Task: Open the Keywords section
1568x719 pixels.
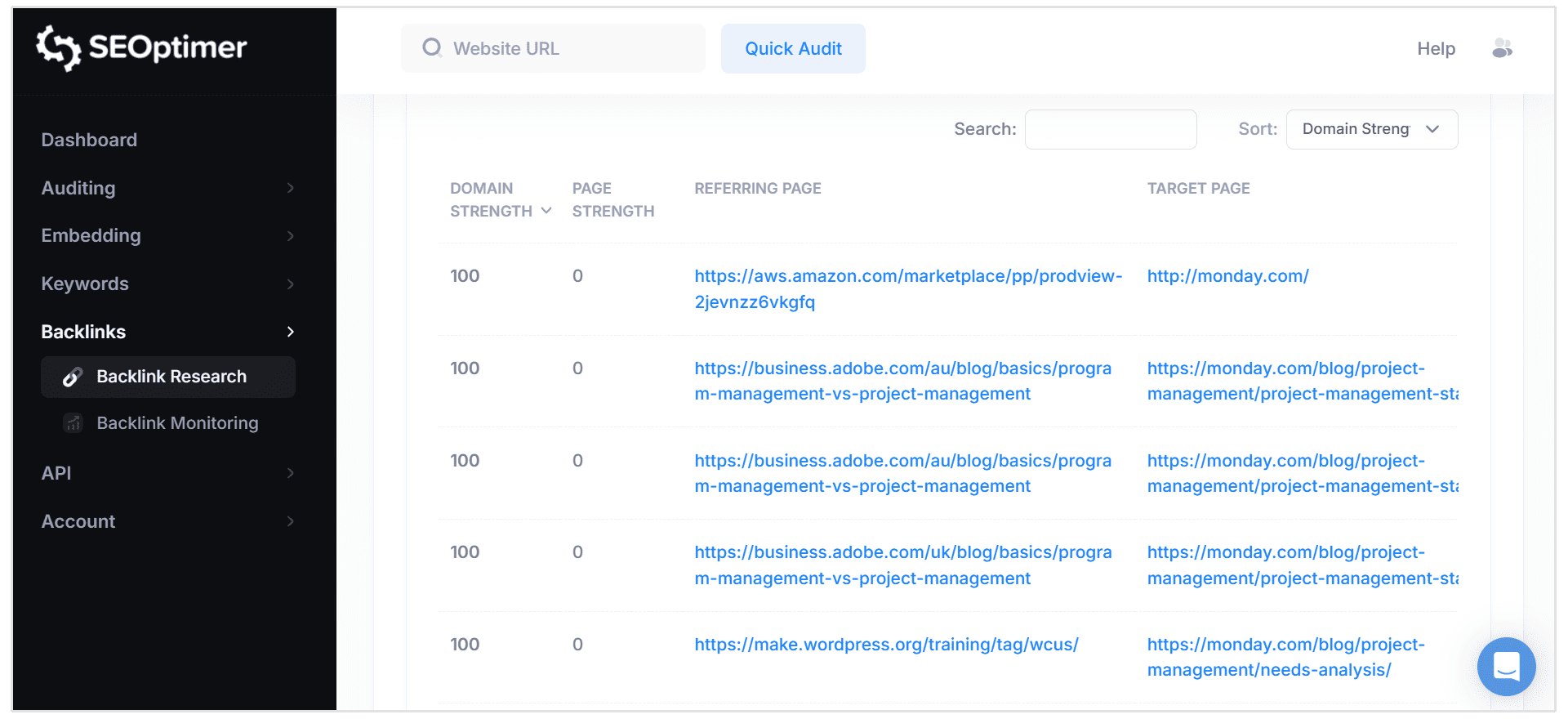Action: pyautogui.click(x=85, y=284)
